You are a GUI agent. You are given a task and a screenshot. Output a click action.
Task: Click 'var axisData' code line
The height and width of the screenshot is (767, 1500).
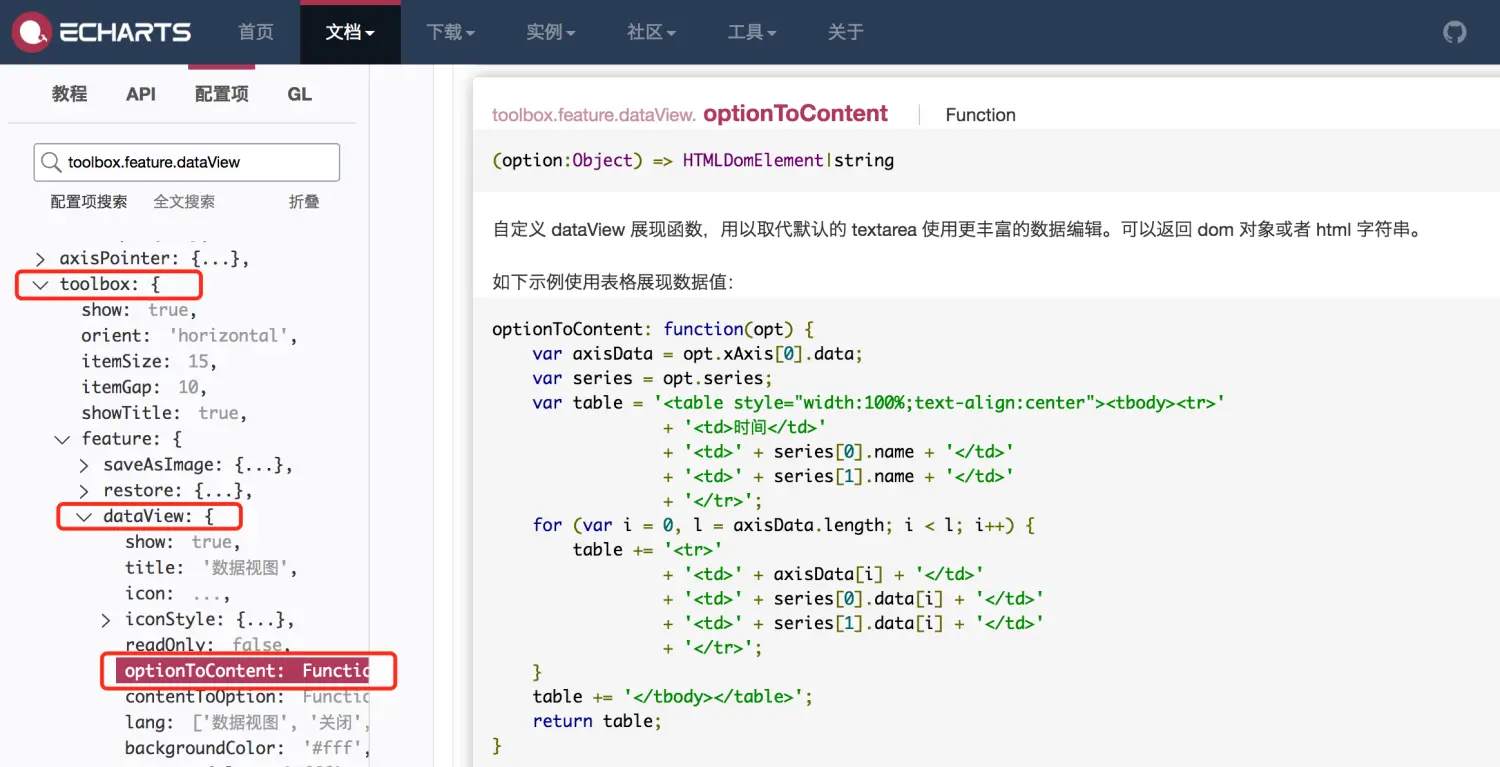[x=697, y=354]
